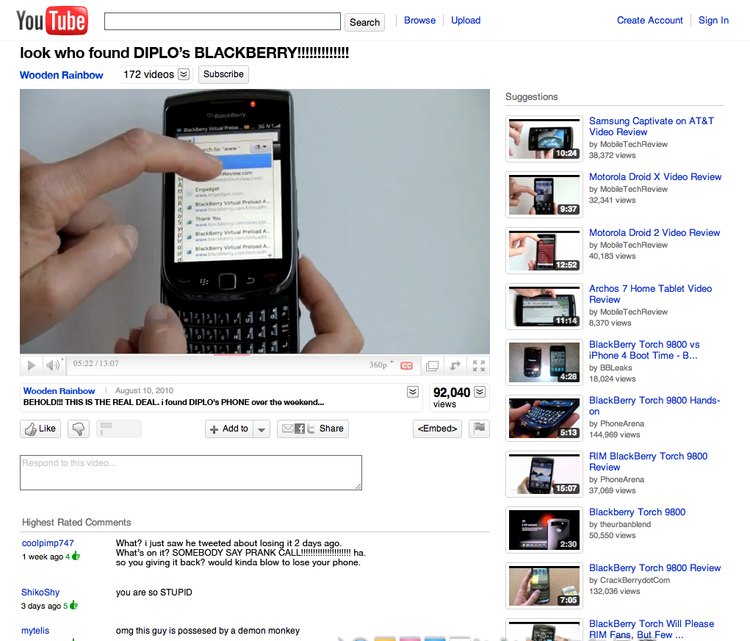Click the Like button
This screenshot has width=750, height=641.
pyautogui.click(x=40, y=429)
